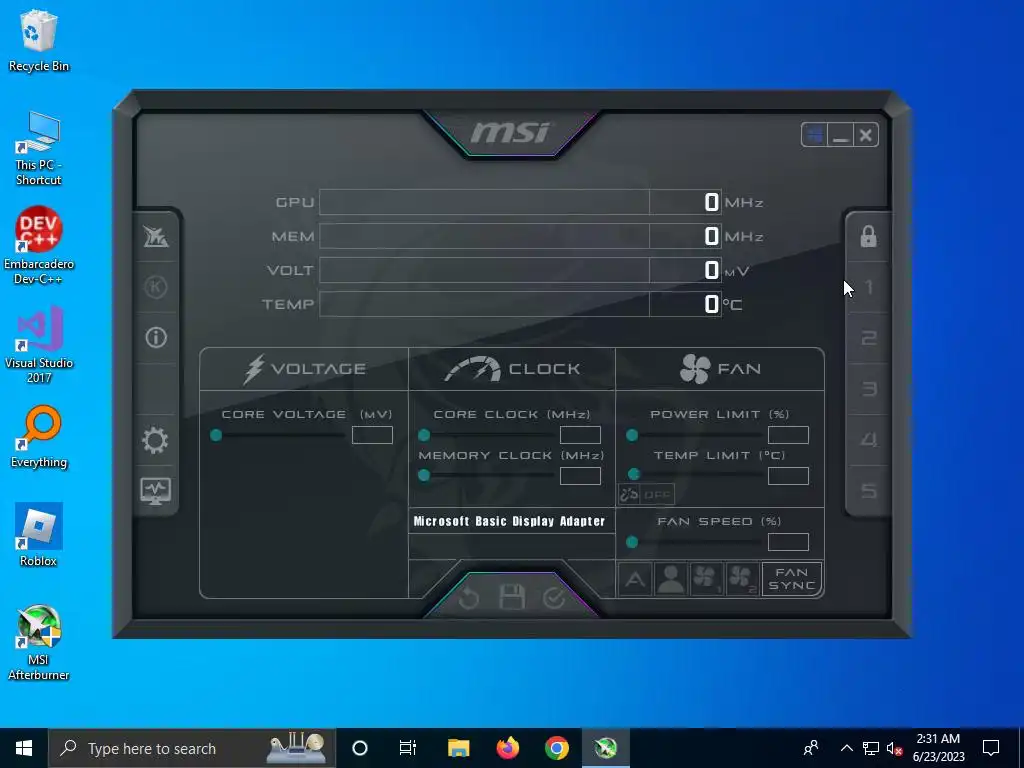Screen dimensions: 1024x768
Task: Click the Core Clock slider handle
Action: point(424,435)
